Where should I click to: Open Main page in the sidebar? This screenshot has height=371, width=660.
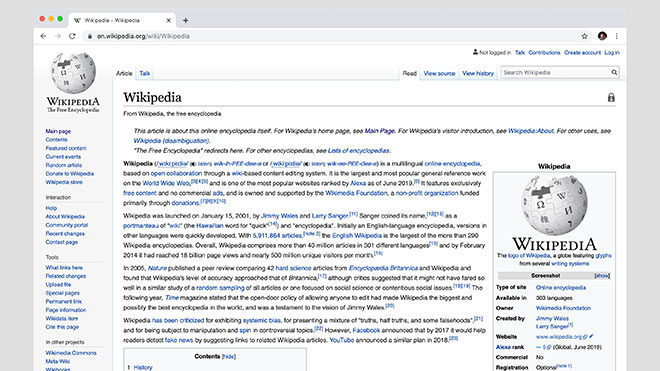pos(58,131)
